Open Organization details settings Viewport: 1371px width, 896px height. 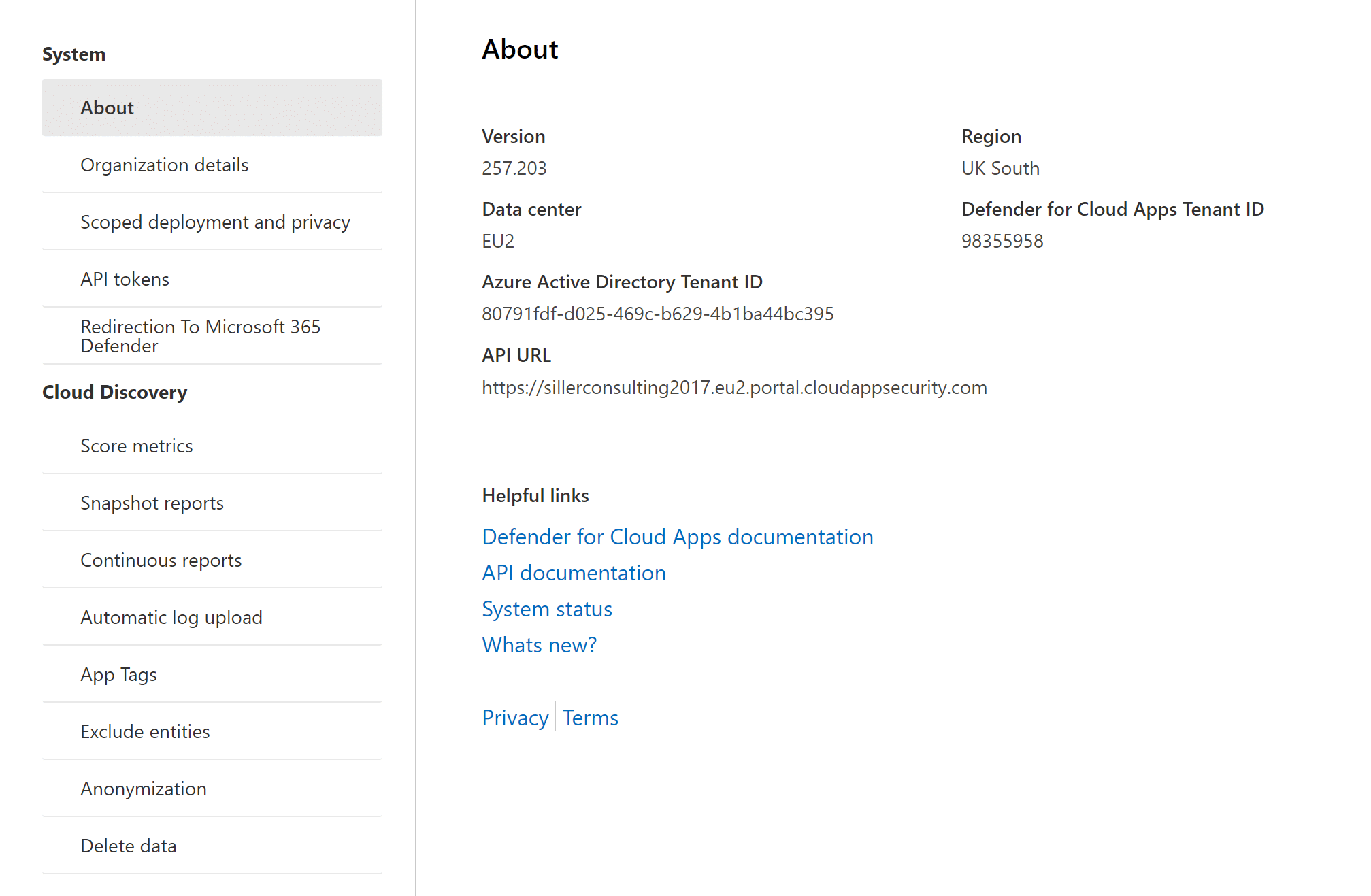(x=166, y=165)
